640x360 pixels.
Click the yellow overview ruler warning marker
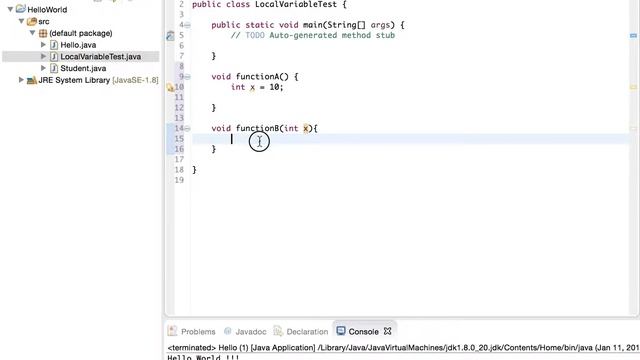tap(633, 87)
